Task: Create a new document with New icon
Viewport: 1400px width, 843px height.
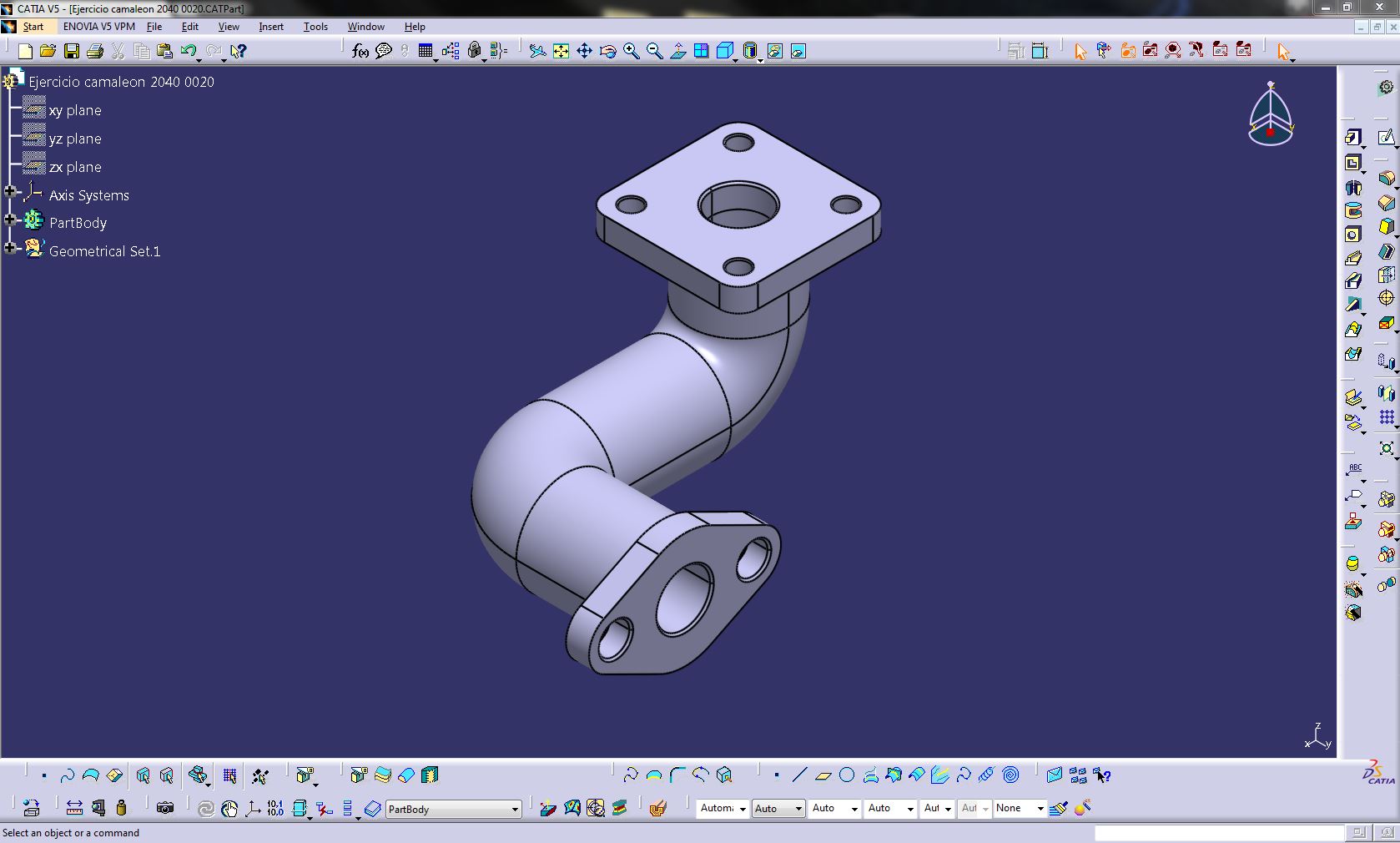Action: coord(25,51)
